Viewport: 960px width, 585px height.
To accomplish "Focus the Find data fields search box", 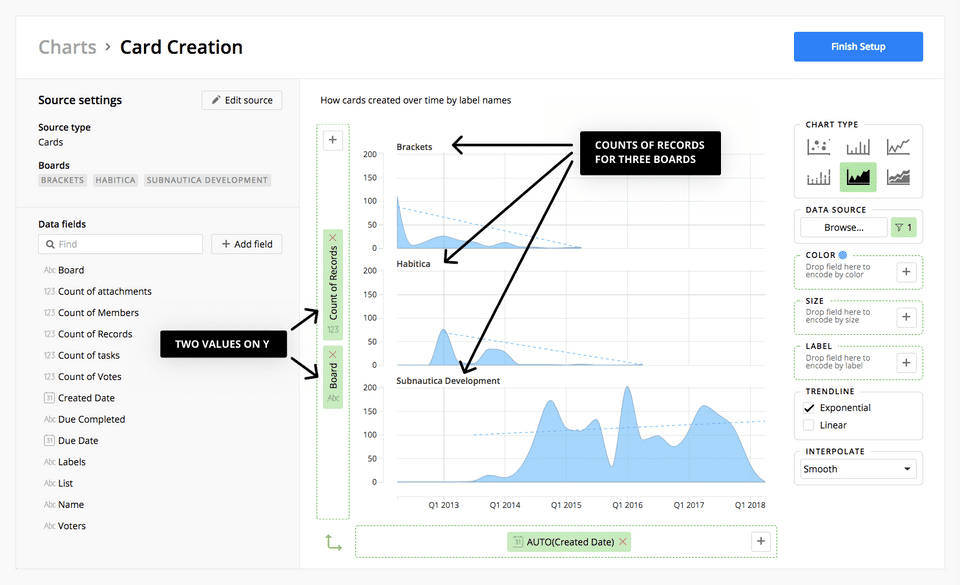I will tap(121, 244).
